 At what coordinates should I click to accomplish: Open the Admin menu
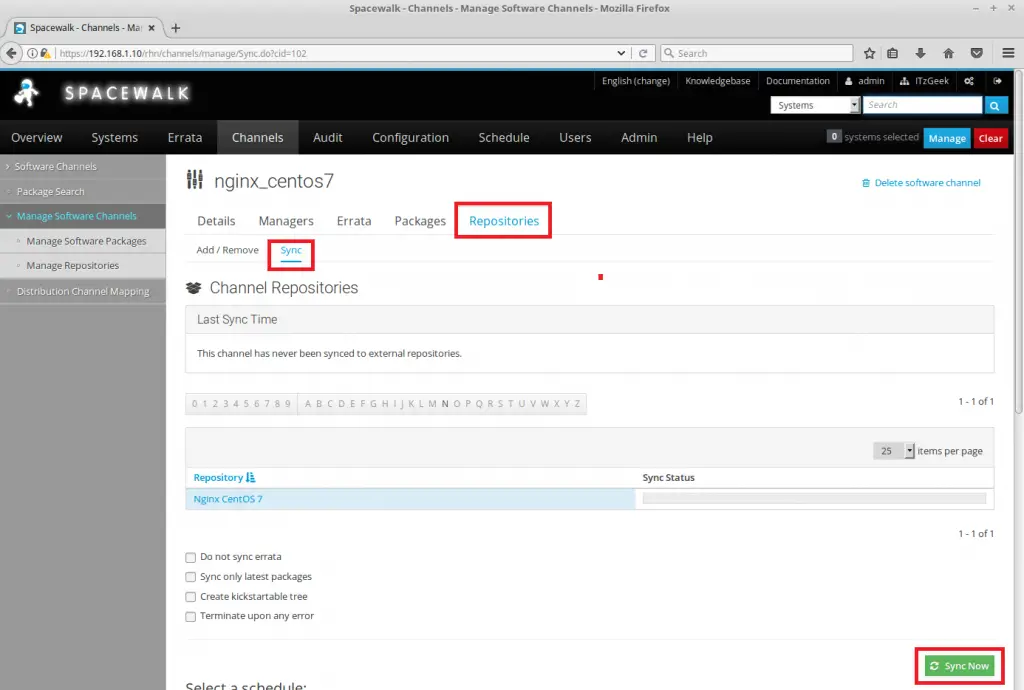(639, 138)
